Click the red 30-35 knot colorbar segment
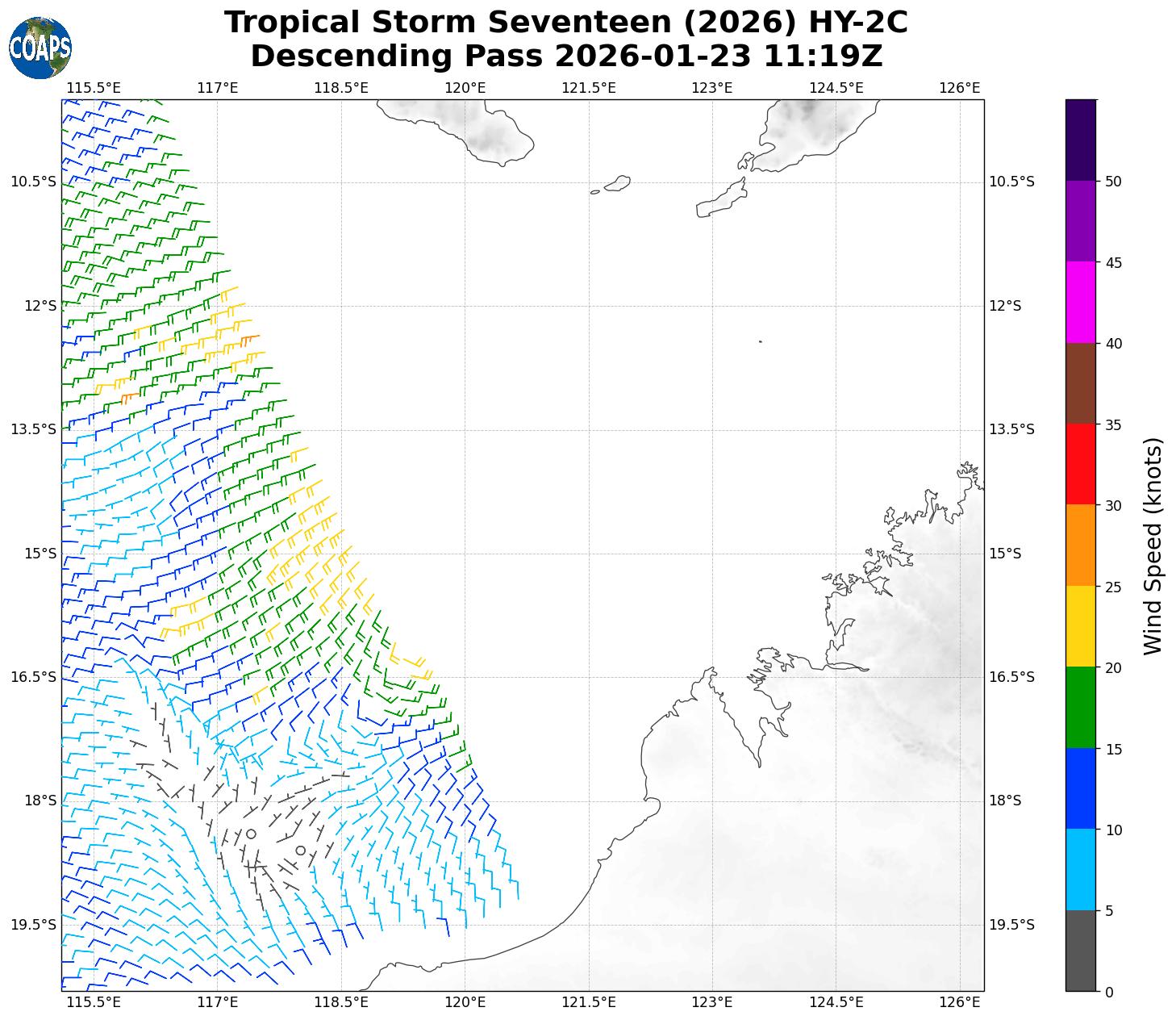The width and height of the screenshot is (1176, 1020). pyautogui.click(x=1081, y=464)
